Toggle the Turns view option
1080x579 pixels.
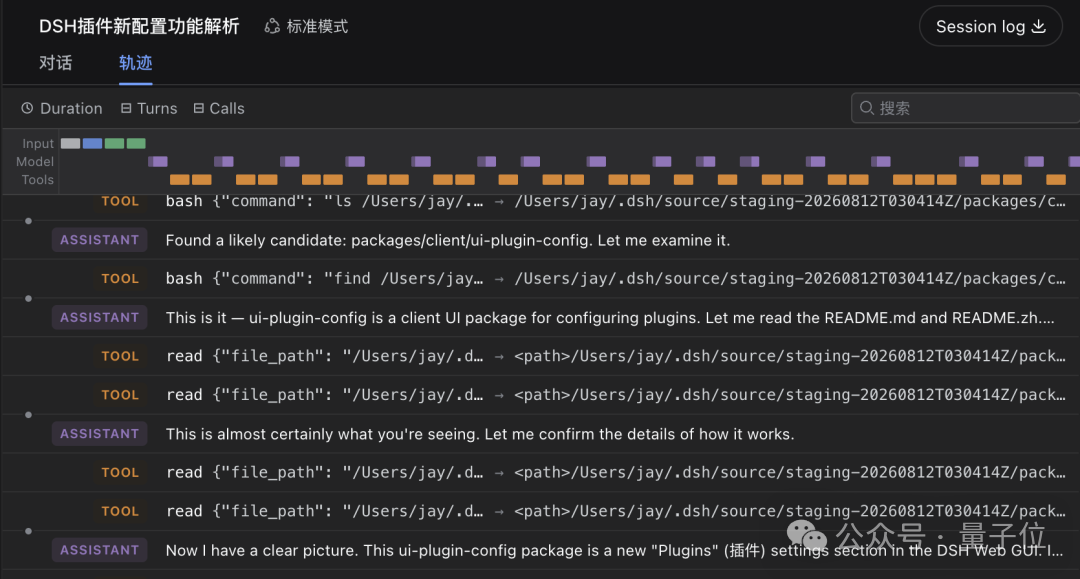click(x=149, y=109)
